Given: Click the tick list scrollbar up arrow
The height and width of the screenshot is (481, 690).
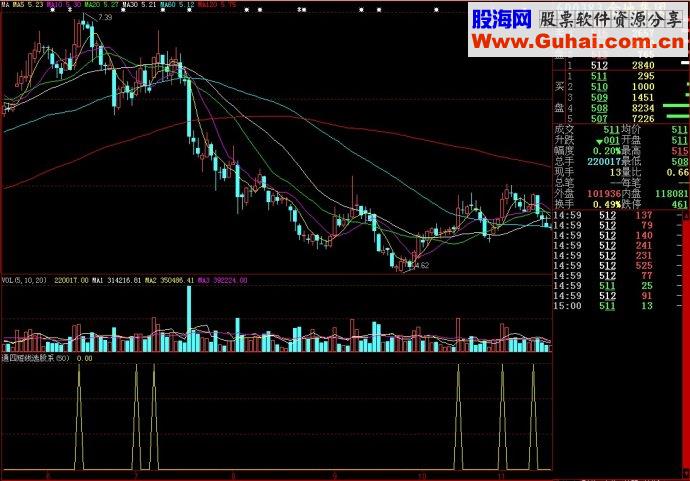Looking at the screenshot, I should point(686,216).
